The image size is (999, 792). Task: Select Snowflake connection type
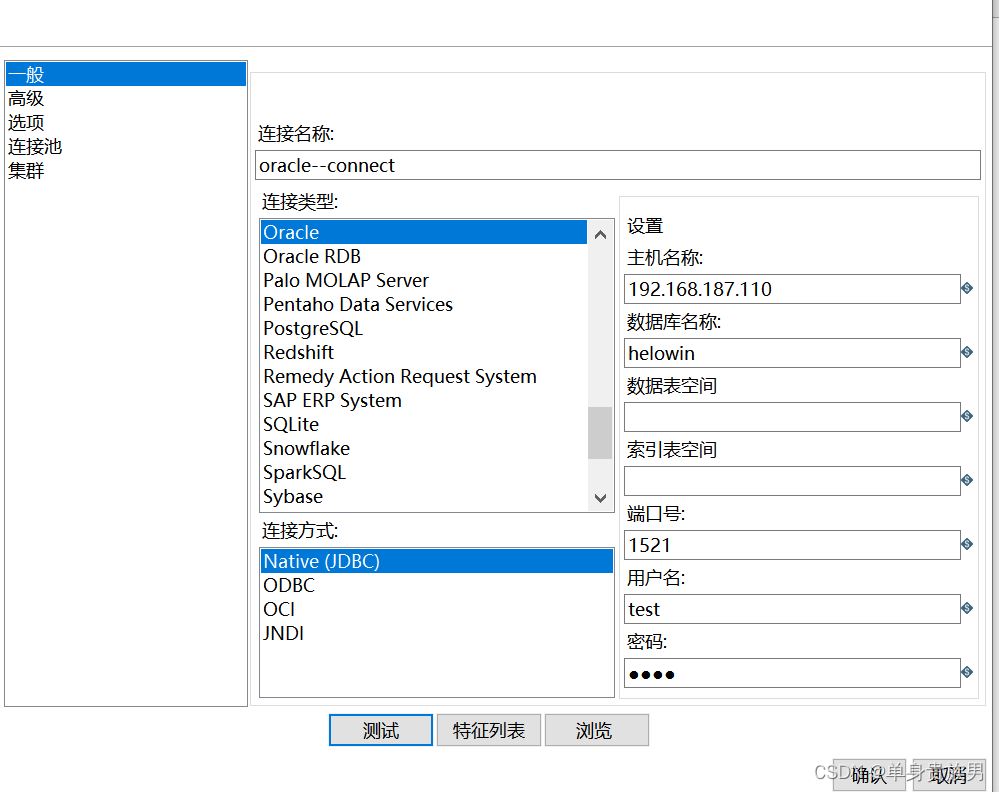[x=424, y=448]
